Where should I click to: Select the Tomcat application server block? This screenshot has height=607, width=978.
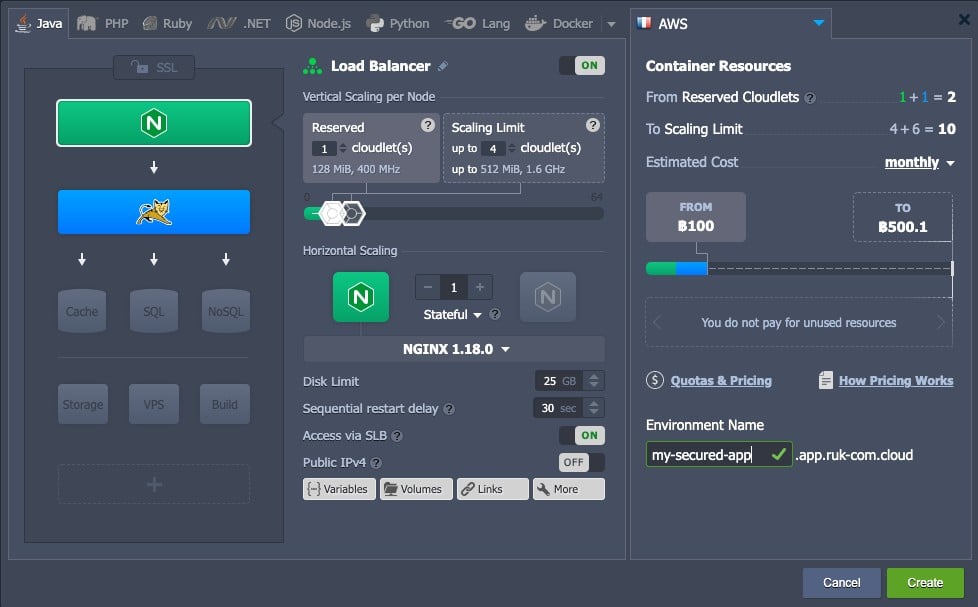154,212
